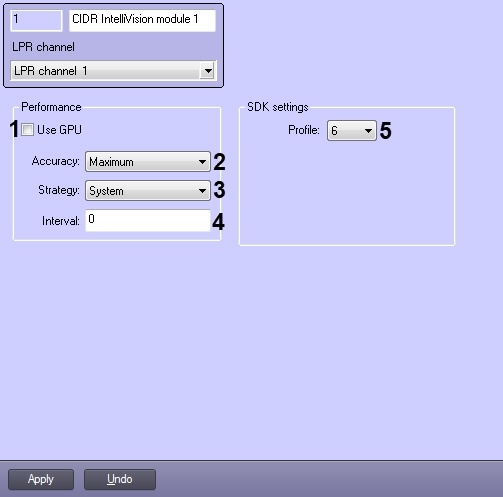The width and height of the screenshot is (503, 497).
Task: Click the module ID number field
Action: [x=36, y=21]
